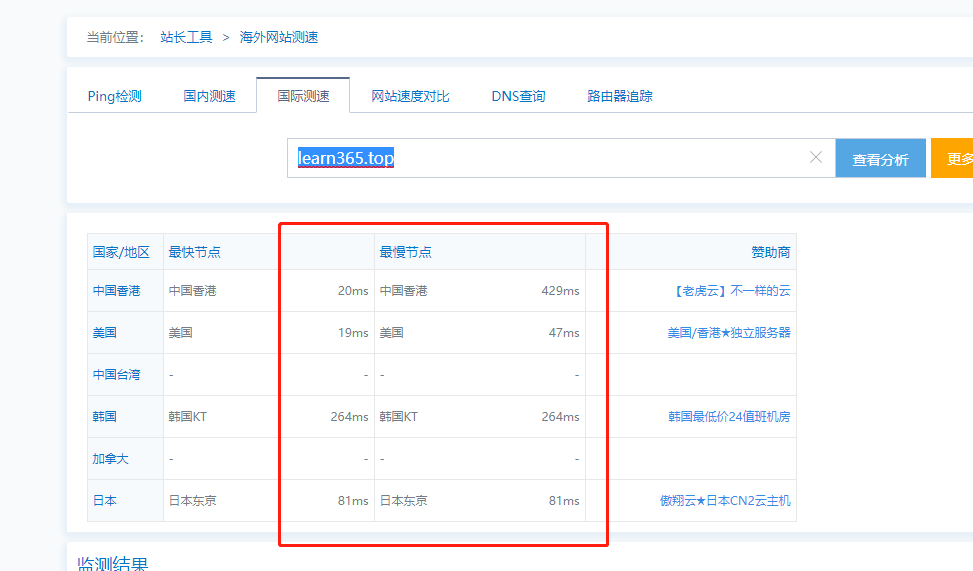Click the 最快节点 column header
Viewport: 973px width, 571px height.
[194, 252]
